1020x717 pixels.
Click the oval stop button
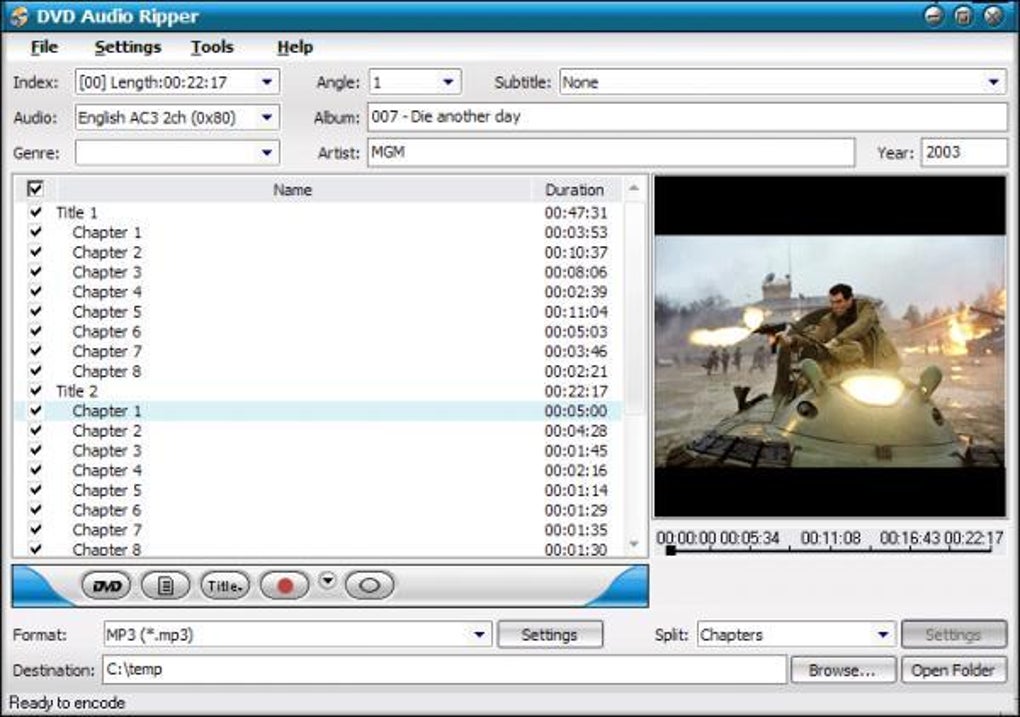369,586
